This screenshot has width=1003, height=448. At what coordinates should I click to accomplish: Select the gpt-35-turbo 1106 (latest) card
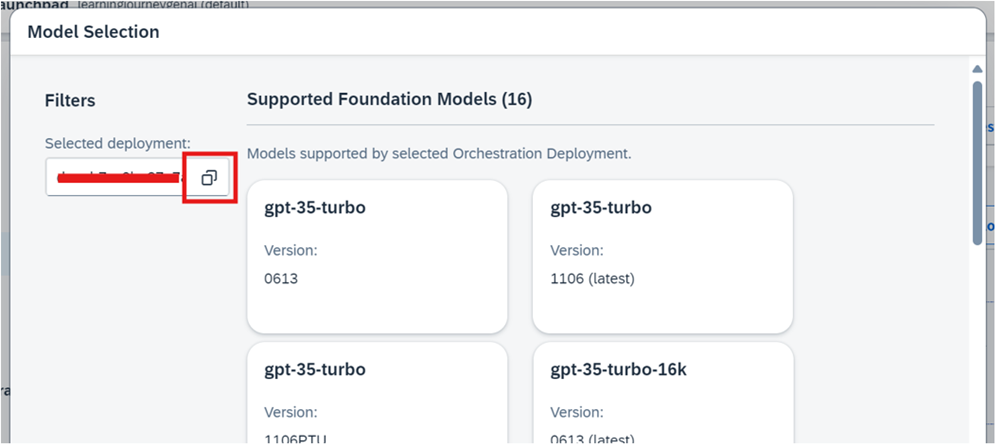pos(663,257)
